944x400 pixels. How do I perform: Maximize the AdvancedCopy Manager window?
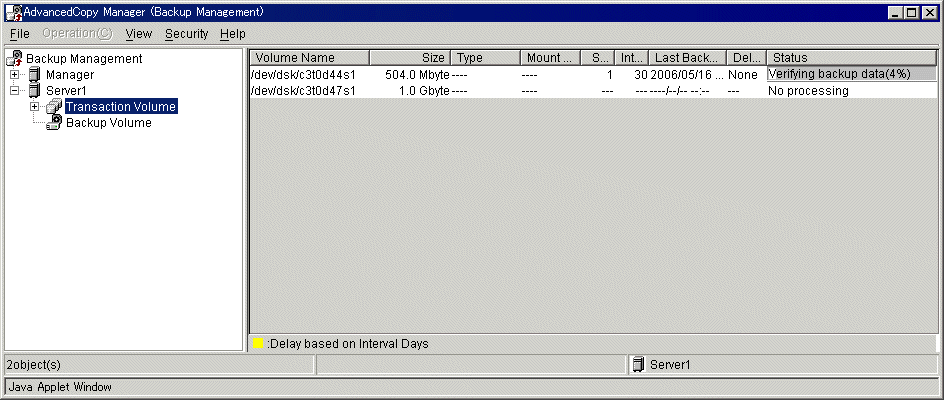coord(912,12)
